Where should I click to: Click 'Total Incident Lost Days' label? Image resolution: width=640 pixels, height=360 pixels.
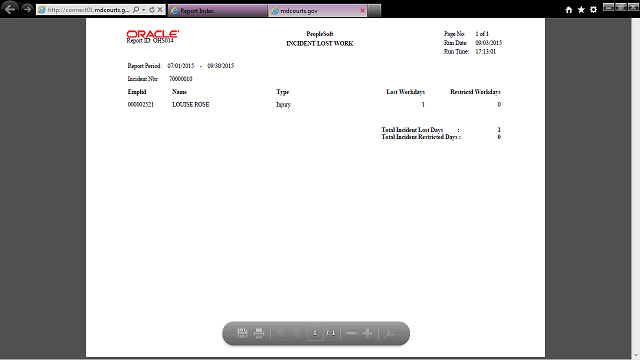(x=412, y=130)
